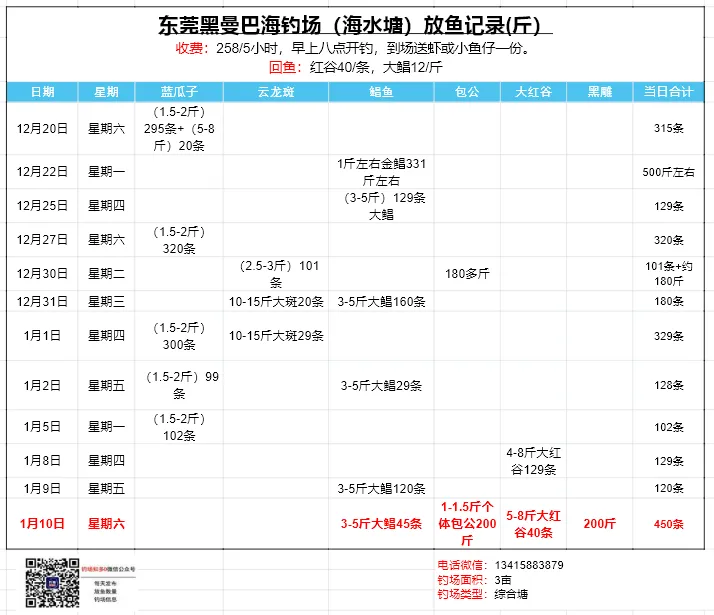This screenshot has height=615, width=714.
Task: Click the 102条 total cell
Action: click(668, 427)
